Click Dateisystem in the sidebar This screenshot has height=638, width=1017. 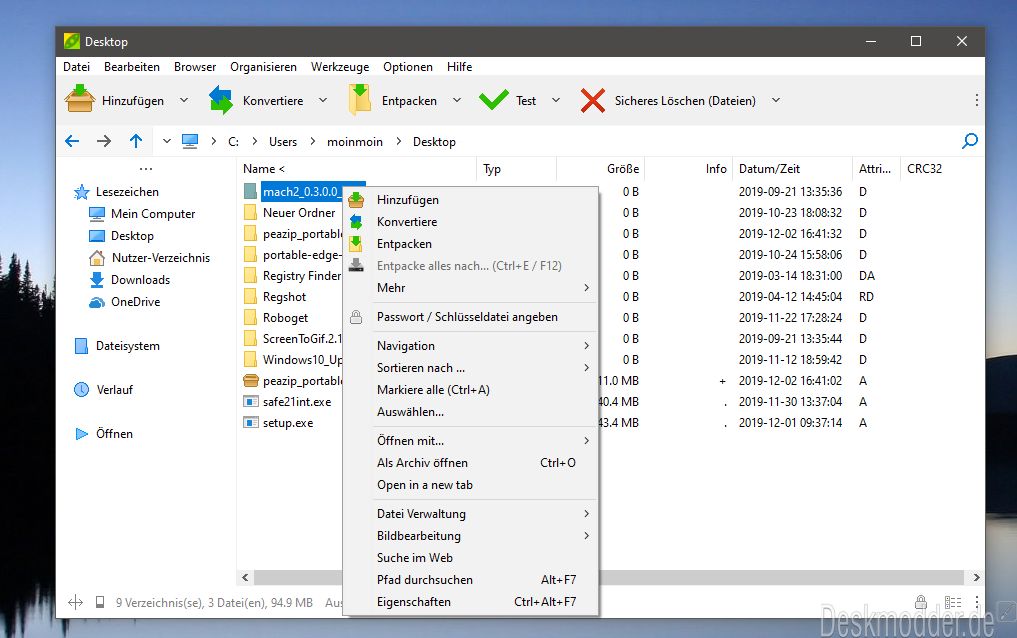click(x=117, y=346)
